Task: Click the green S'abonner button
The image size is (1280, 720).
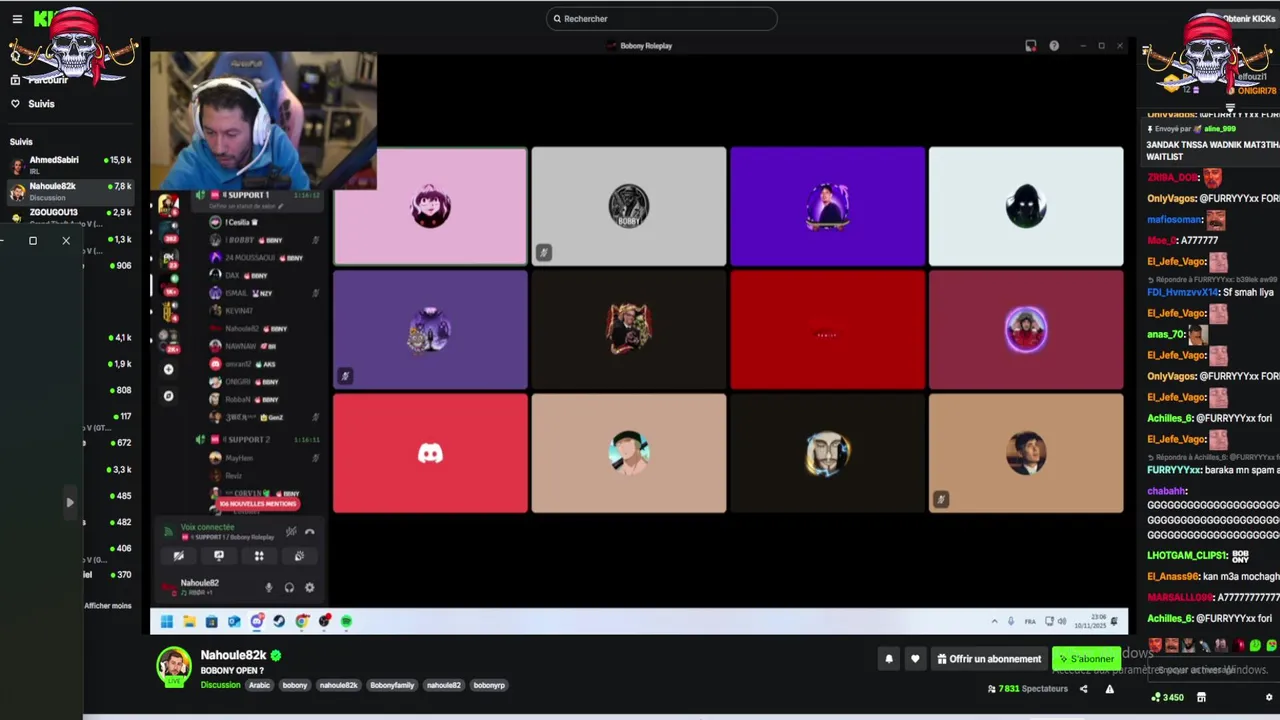Action: (x=1086, y=659)
